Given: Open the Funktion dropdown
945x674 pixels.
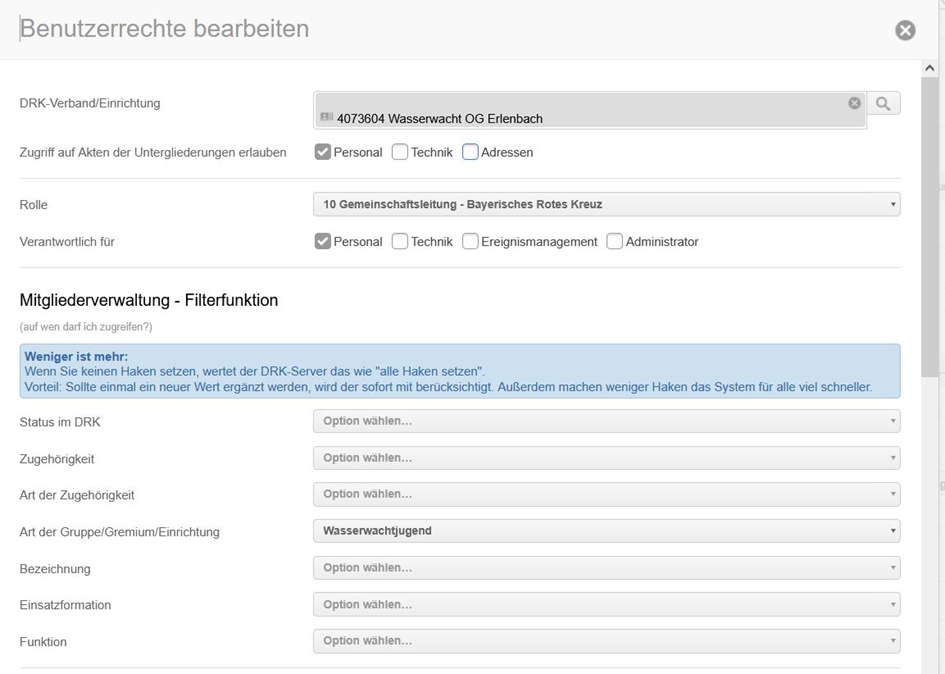Looking at the screenshot, I should (x=606, y=641).
